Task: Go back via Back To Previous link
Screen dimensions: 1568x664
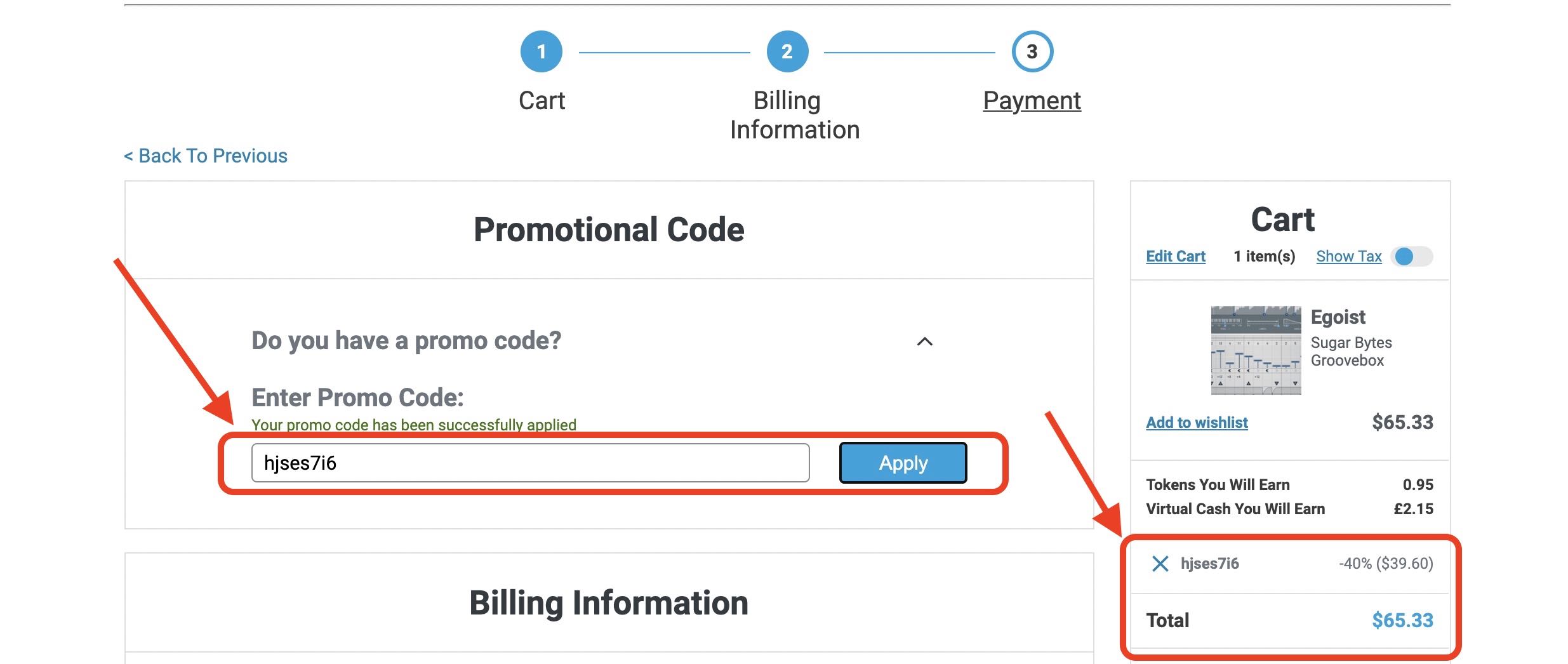Action: click(x=206, y=156)
